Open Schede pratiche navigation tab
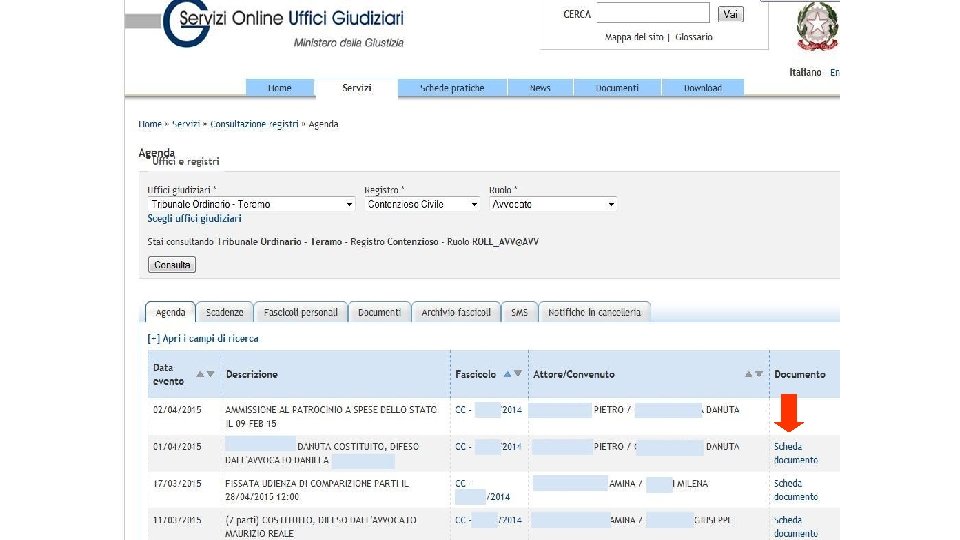Viewport: 960px width, 540px height. tap(452, 88)
